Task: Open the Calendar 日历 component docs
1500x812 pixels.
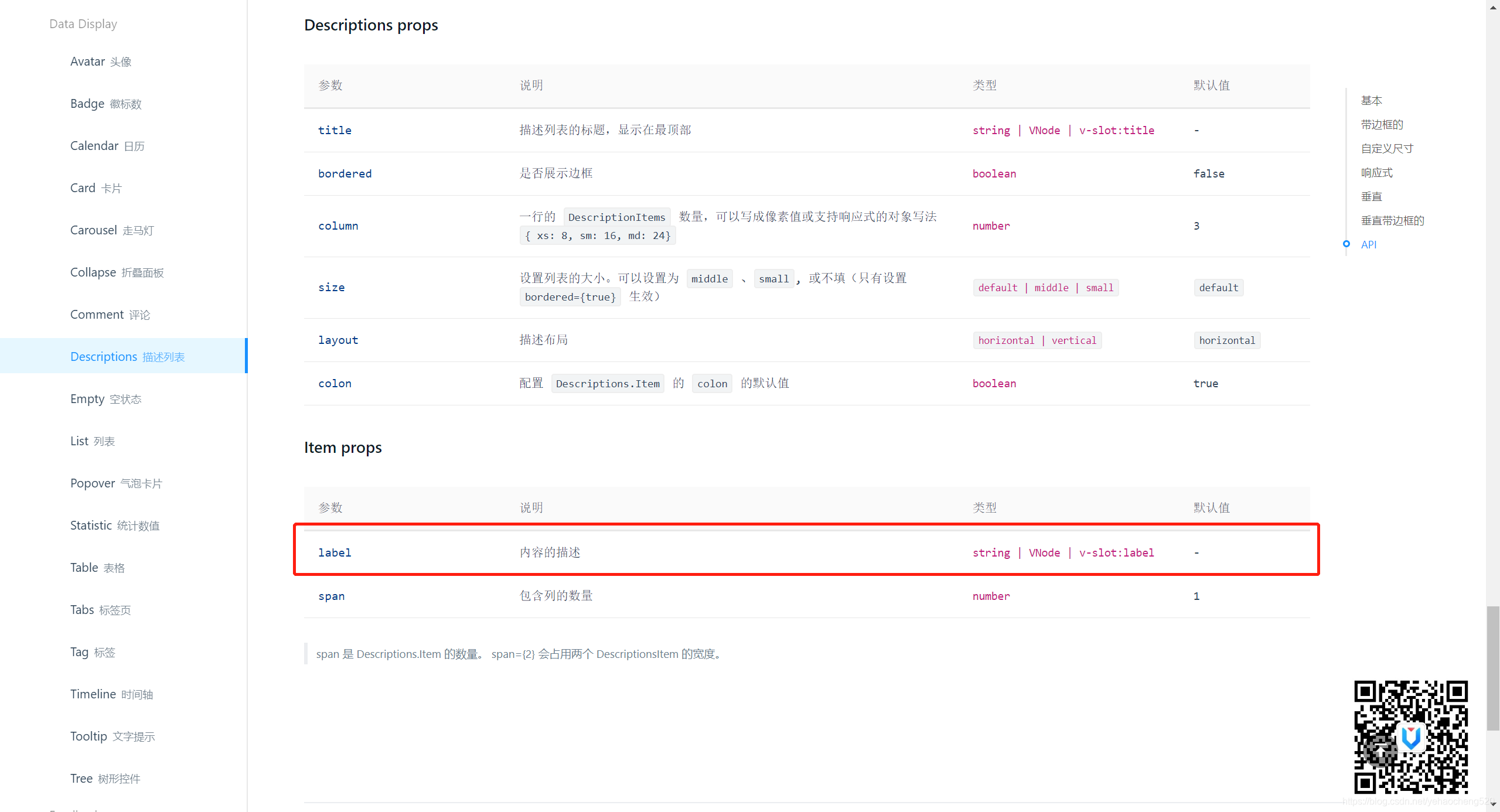Action: coord(107,145)
